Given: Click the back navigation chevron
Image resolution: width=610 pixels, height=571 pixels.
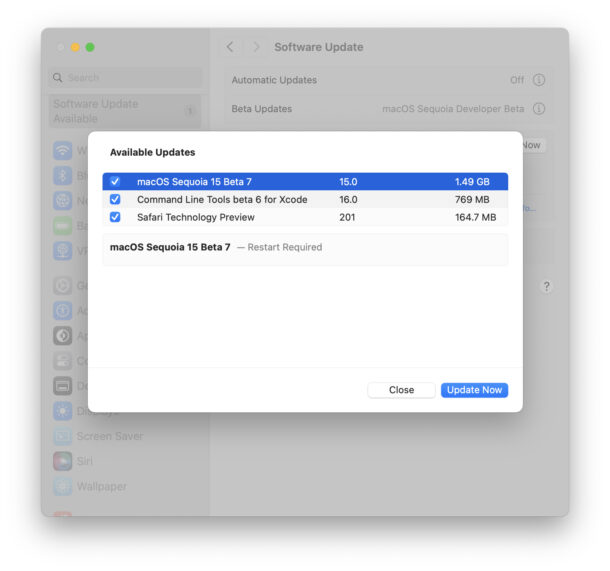Looking at the screenshot, I should tap(231, 47).
